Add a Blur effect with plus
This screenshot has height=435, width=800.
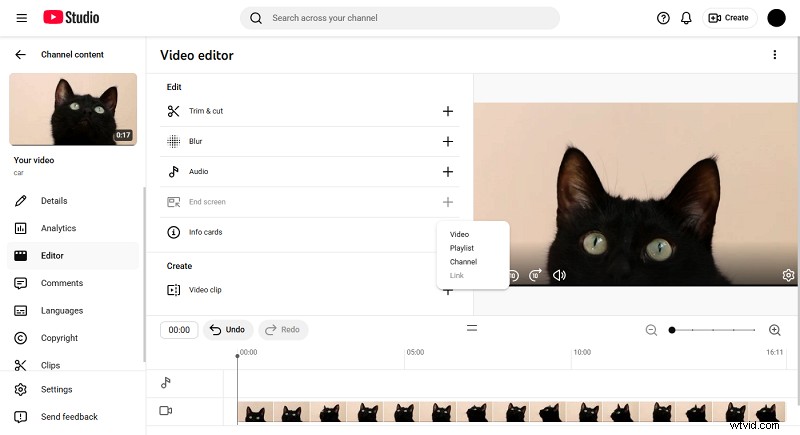[447, 141]
